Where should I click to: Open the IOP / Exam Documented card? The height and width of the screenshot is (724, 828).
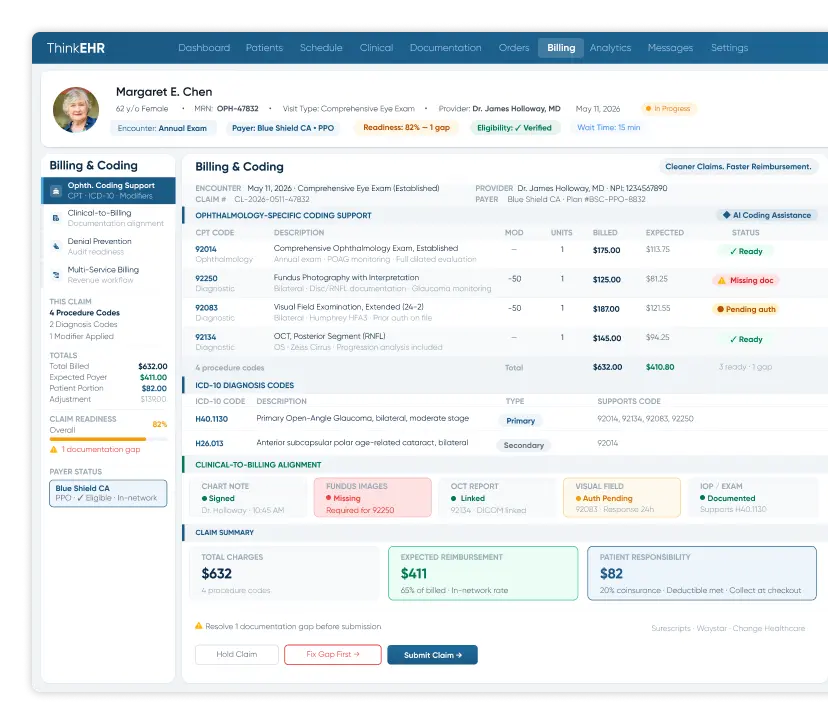point(751,498)
